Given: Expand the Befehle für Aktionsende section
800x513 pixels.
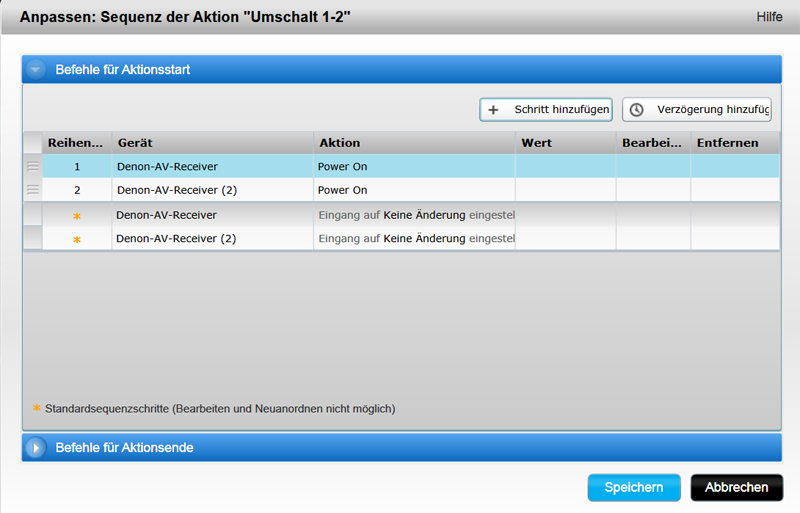Looking at the screenshot, I should click(37, 448).
